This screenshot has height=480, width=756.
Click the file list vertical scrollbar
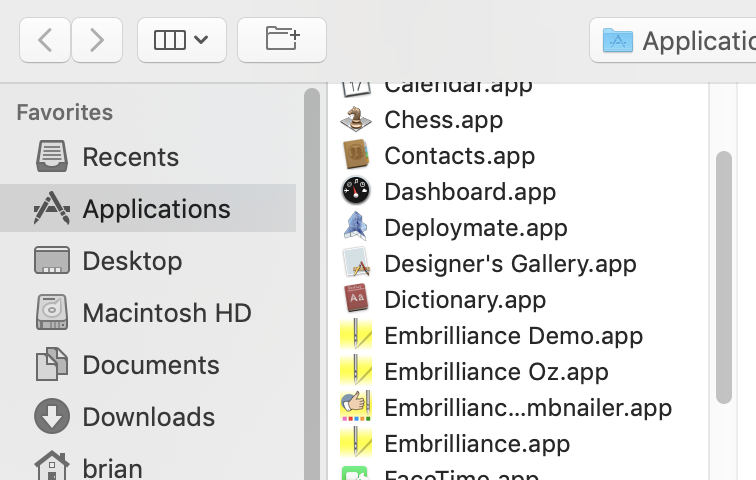coord(724,277)
